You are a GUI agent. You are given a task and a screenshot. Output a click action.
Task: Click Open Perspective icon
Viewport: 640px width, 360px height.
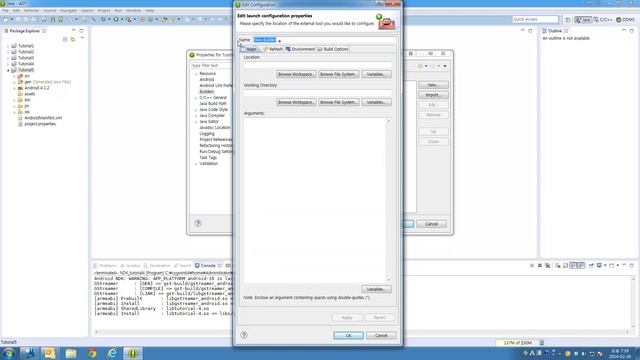(568, 20)
